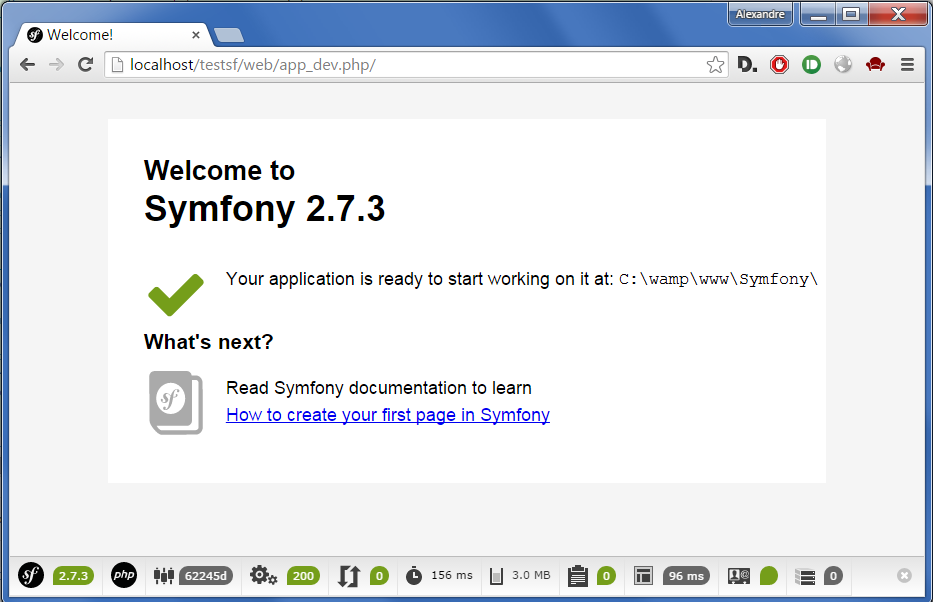Bookmark this page with the star icon
The width and height of the screenshot is (933, 602).
tap(715, 64)
